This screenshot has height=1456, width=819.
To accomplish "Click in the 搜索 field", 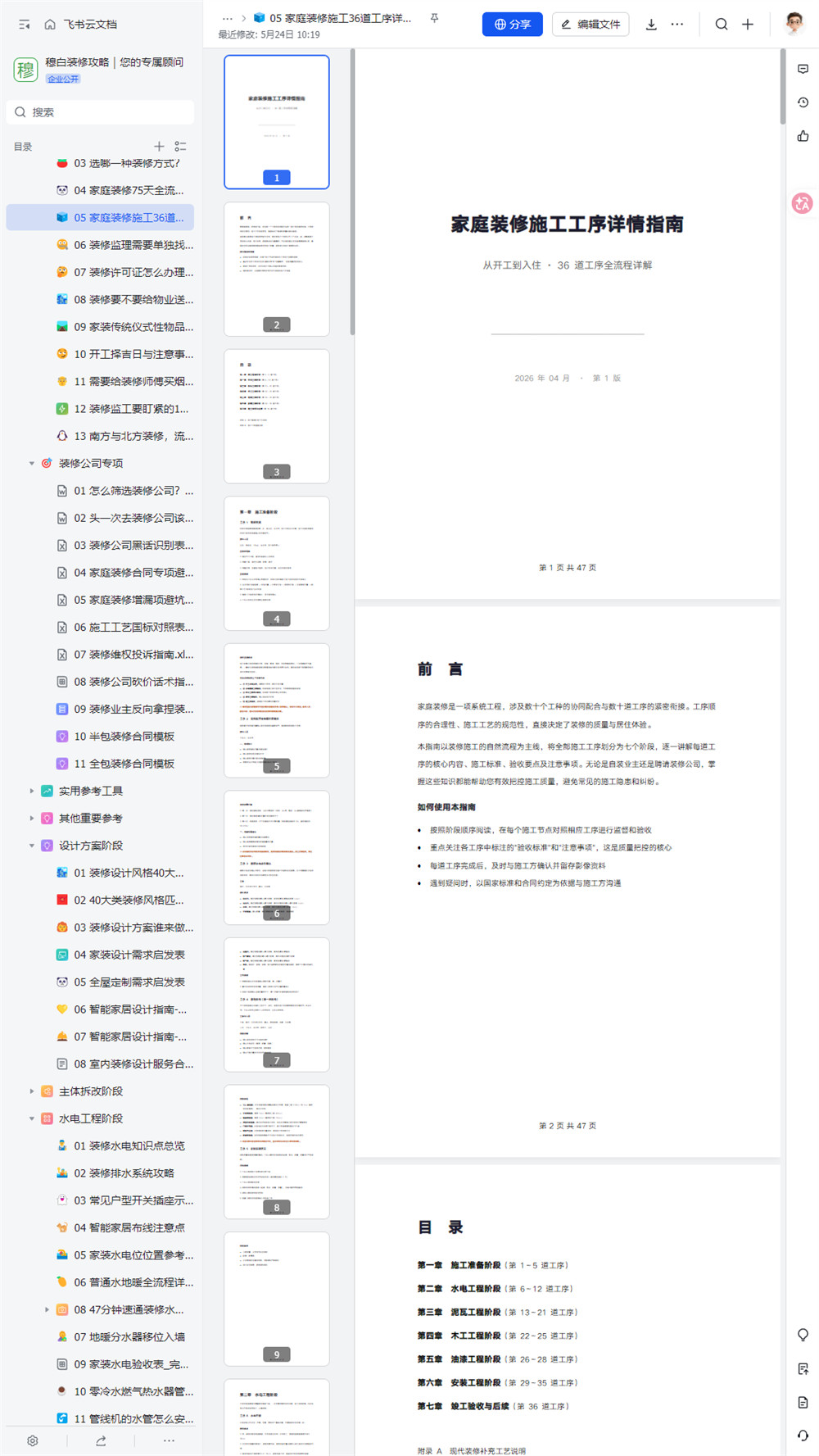I will point(100,112).
